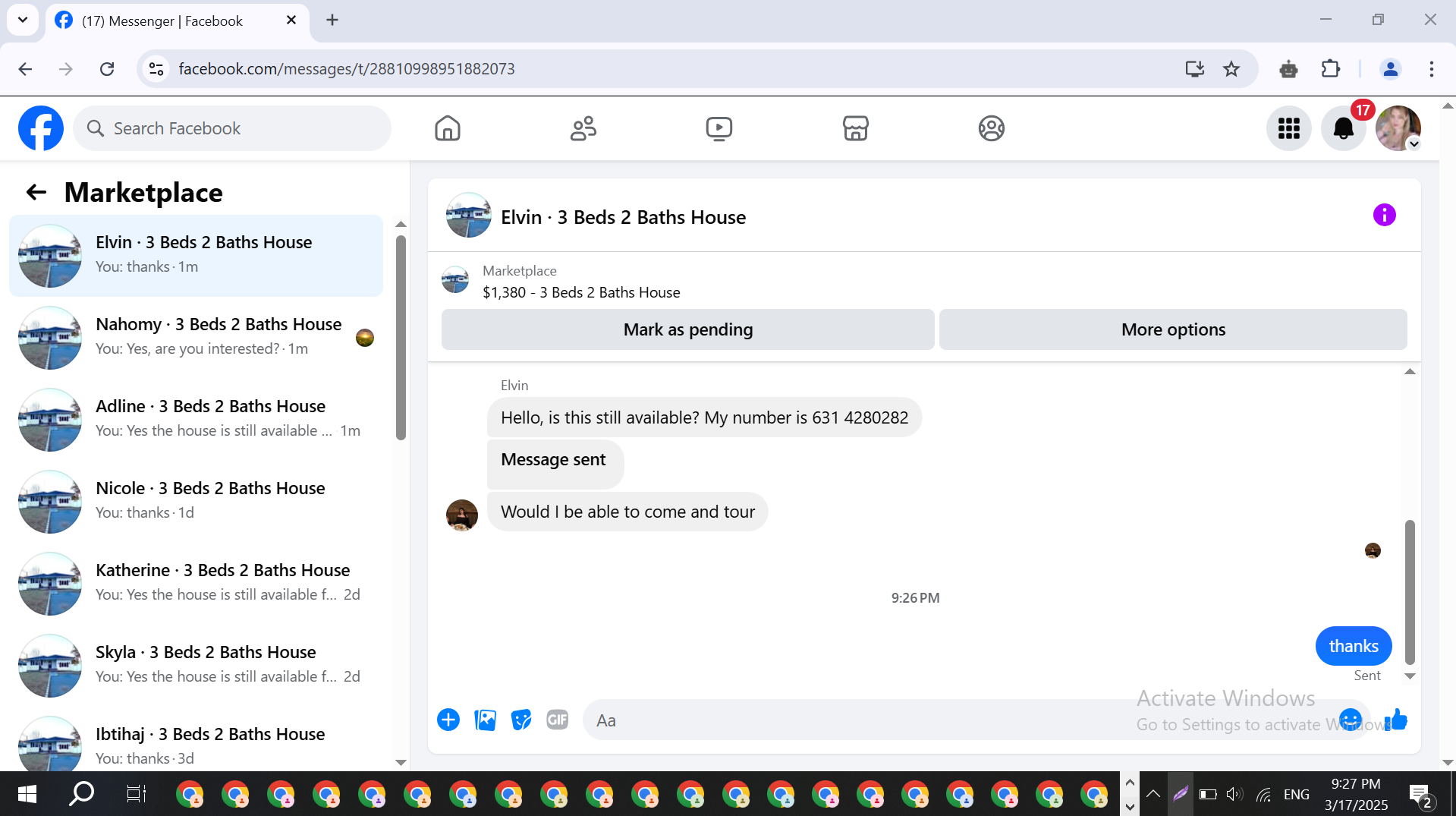Open account menu from profile picture
Image resolution: width=1456 pixels, height=816 pixels.
tap(1398, 128)
